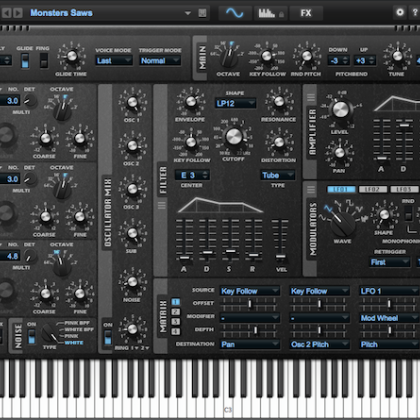The height and width of the screenshot is (420, 420).
Task: Click the Osc 1 mix knob
Action: pos(132,102)
